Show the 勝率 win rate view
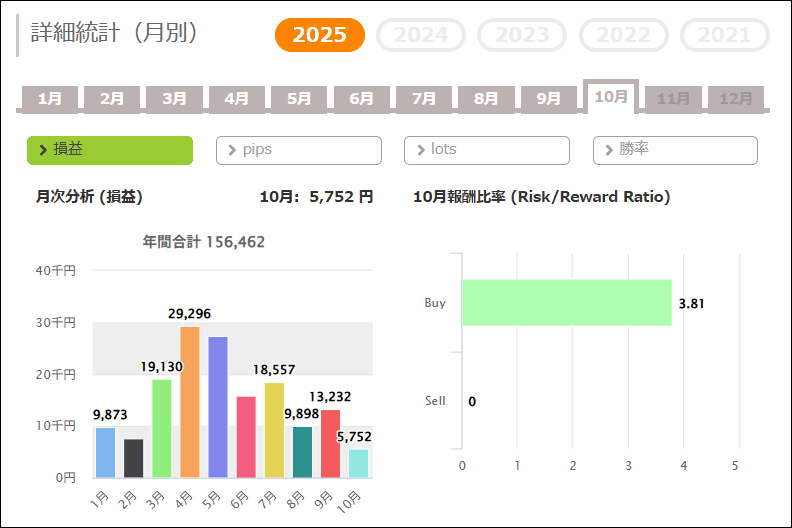 (675, 150)
